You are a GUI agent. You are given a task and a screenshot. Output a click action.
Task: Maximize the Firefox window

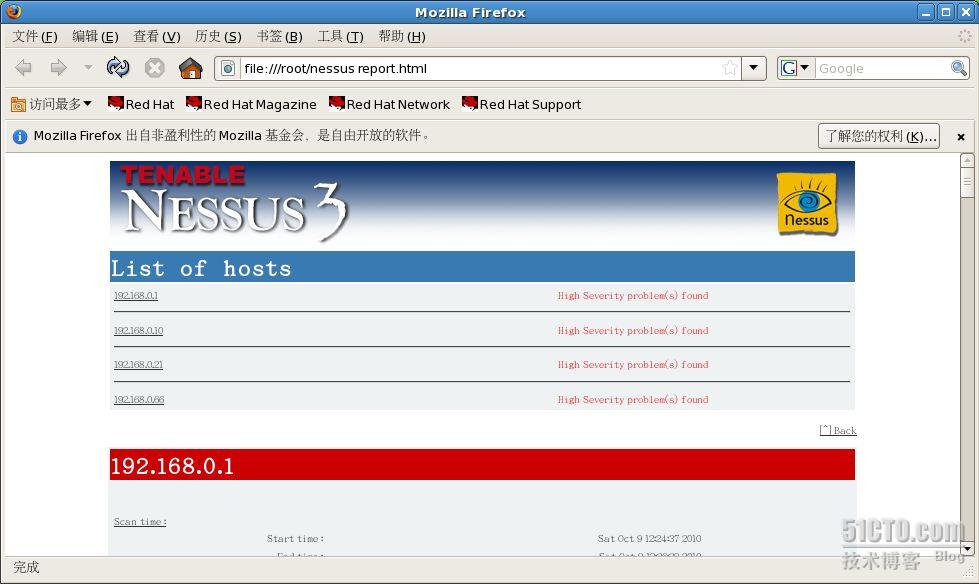[946, 12]
